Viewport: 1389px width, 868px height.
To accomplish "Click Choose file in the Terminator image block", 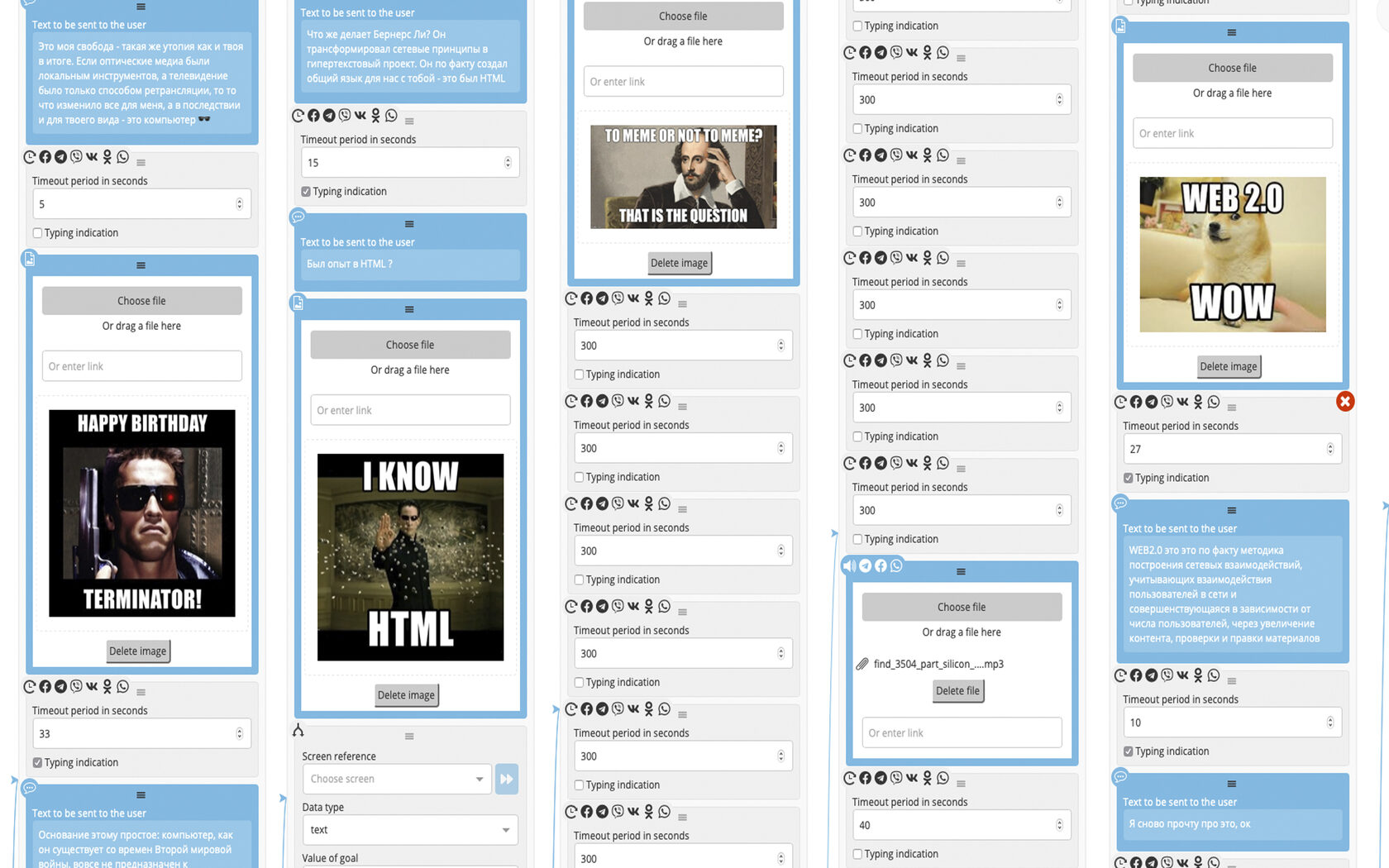I will point(141,301).
